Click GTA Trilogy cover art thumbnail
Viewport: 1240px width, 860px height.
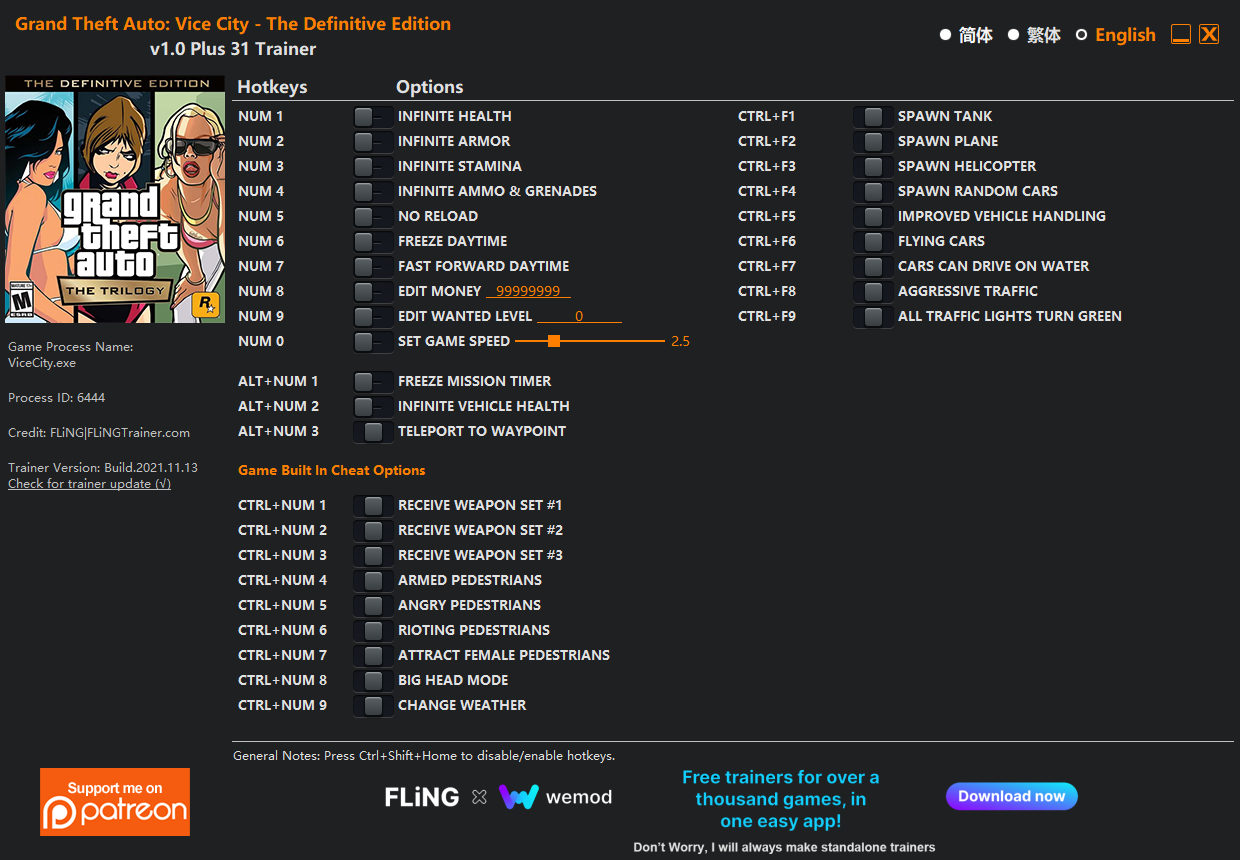click(115, 199)
